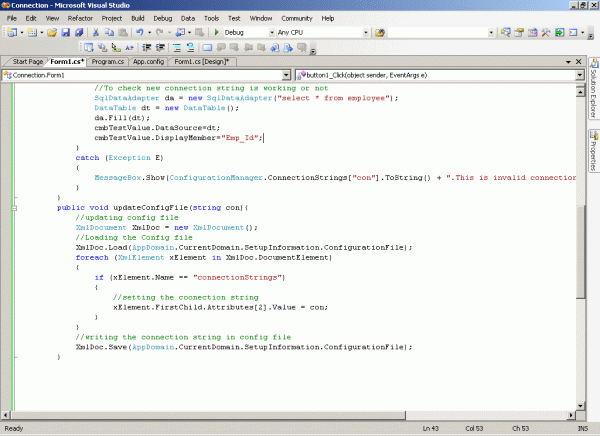Viewport: 600px width, 436px height.
Task: Open the Properties Window toolbar icon
Action: (x=519, y=33)
